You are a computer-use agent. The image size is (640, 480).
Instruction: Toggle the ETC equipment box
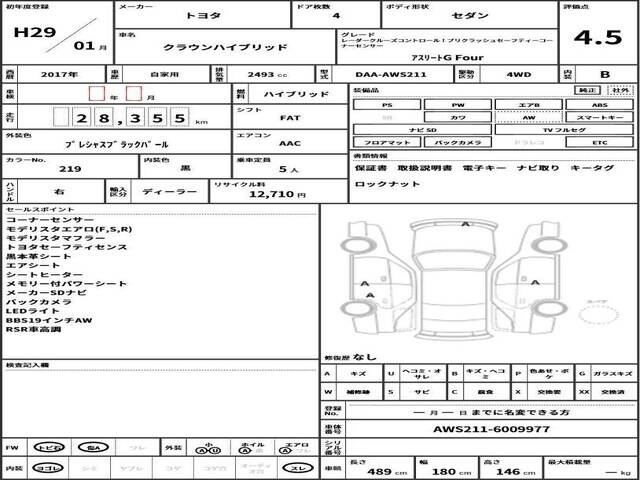[598, 143]
